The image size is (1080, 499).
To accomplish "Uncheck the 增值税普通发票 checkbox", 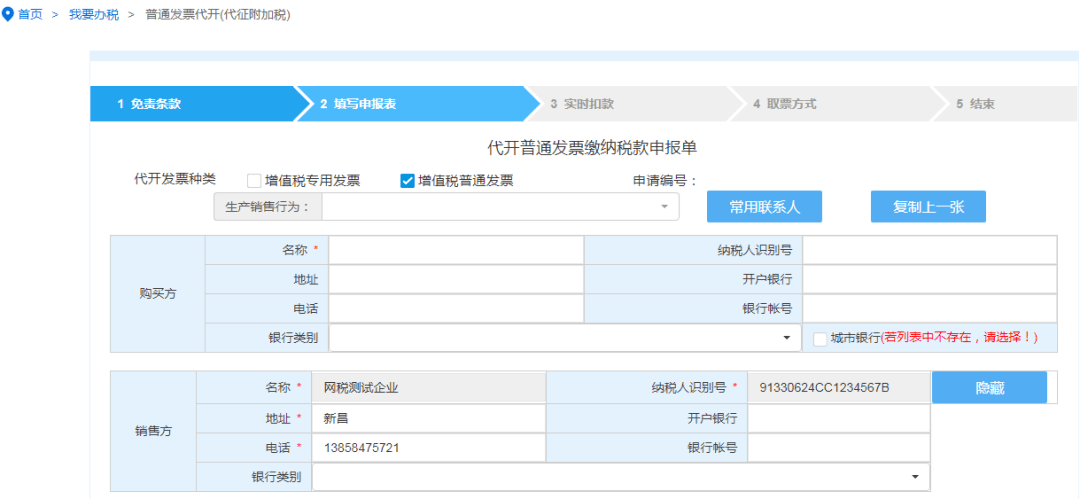I will 407,181.
